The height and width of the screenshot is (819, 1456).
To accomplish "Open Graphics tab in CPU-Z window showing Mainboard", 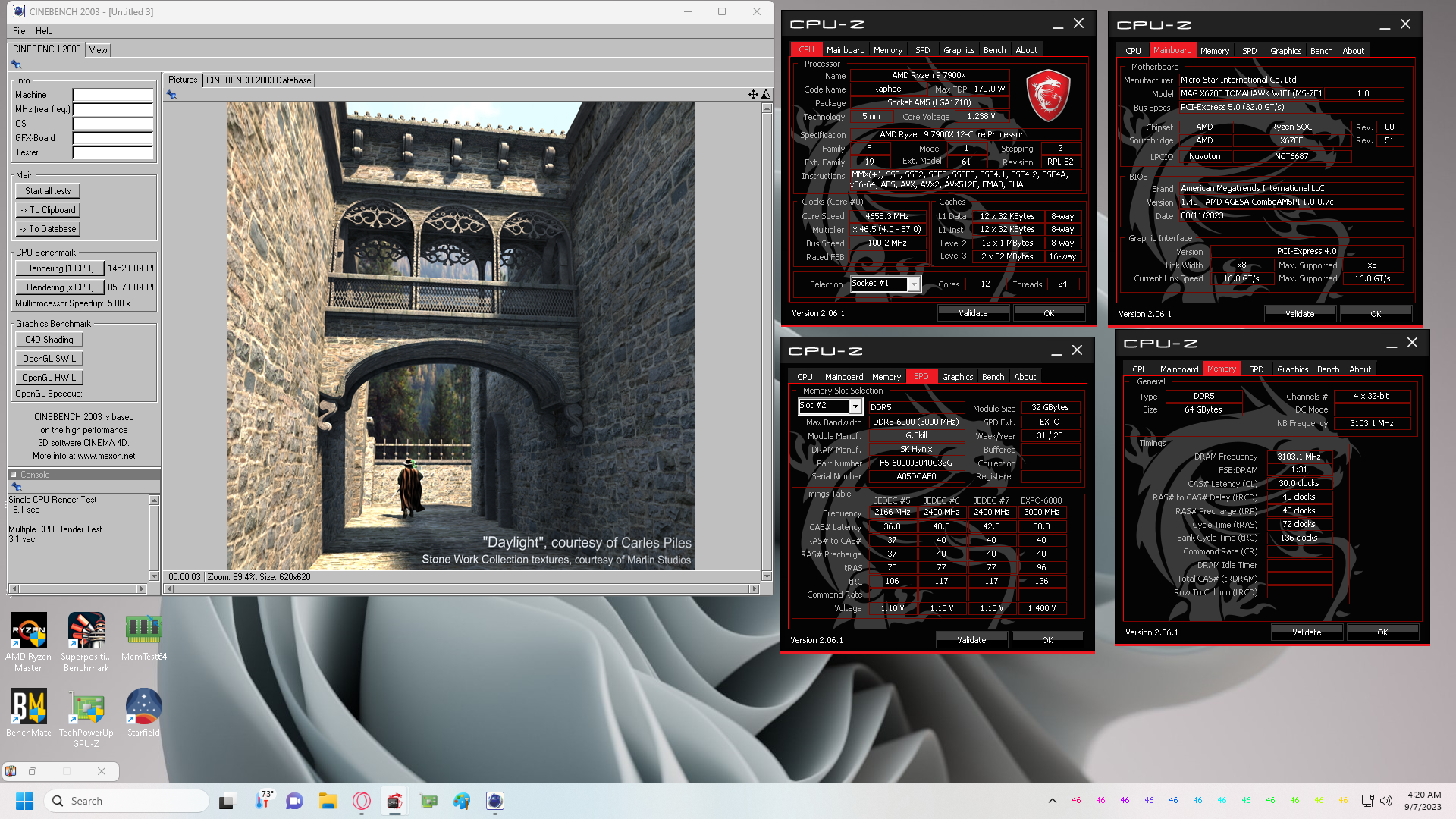I will [1285, 51].
